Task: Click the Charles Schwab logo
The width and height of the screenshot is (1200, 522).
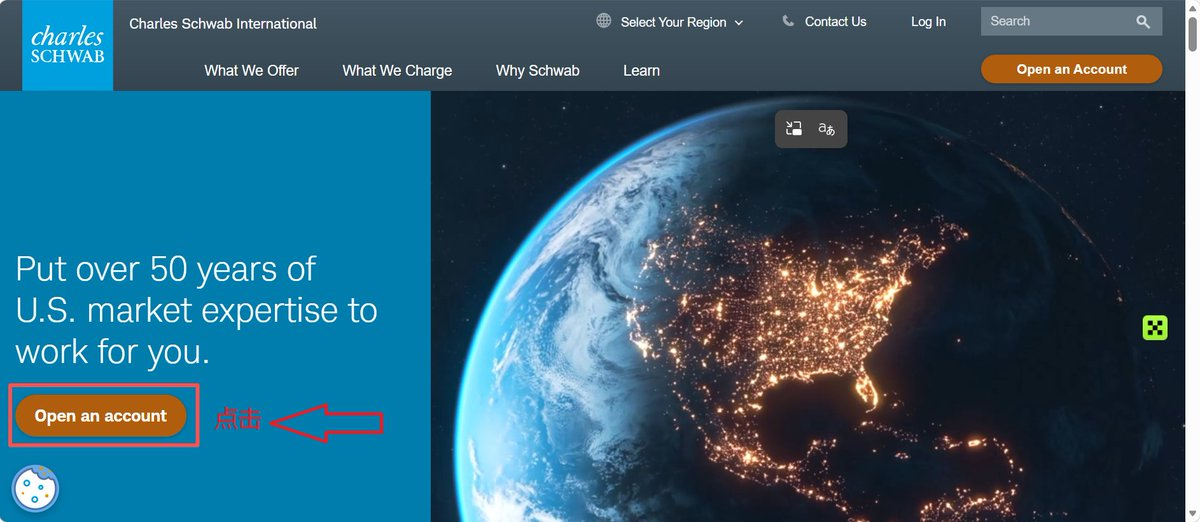Action: point(68,45)
